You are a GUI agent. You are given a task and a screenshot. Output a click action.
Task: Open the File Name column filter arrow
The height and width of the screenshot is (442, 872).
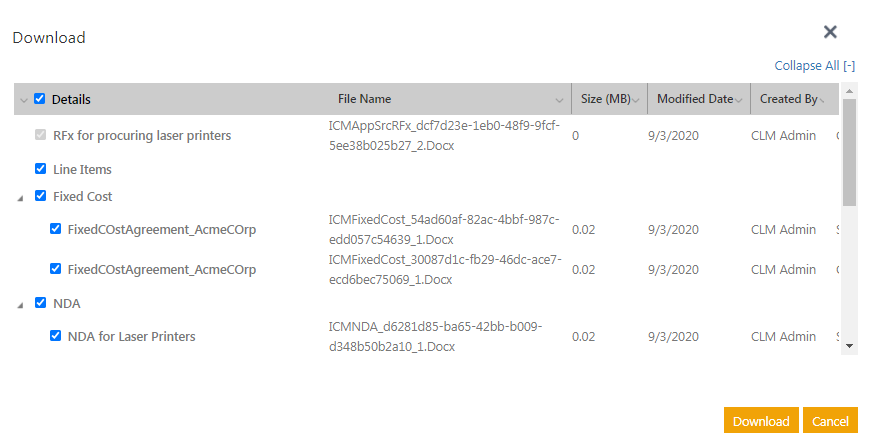pos(560,100)
